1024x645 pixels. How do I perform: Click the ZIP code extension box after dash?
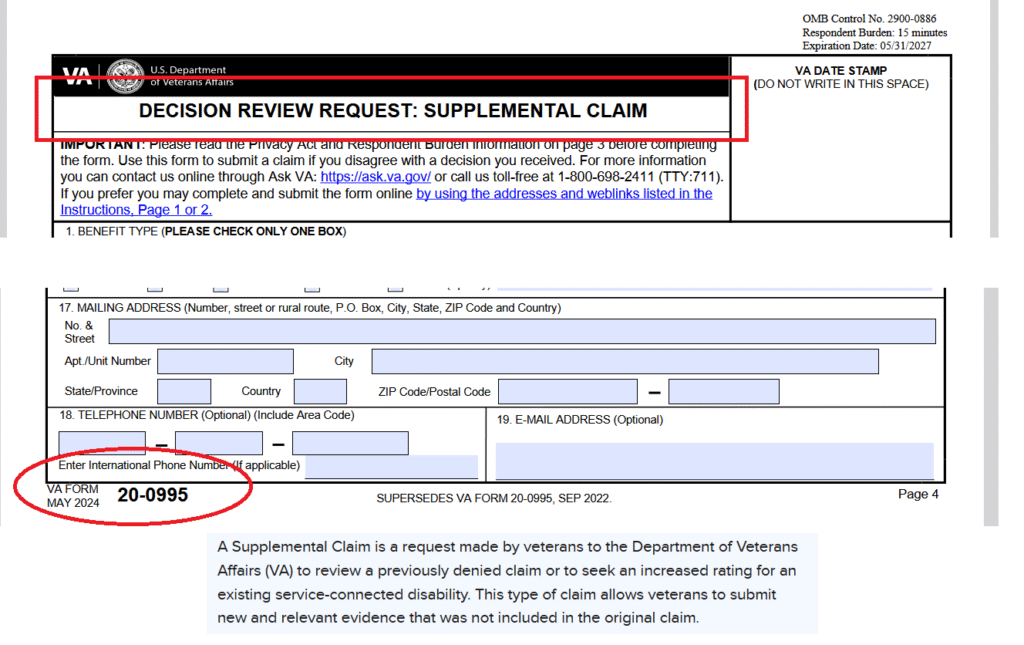pyautogui.click(x=723, y=391)
